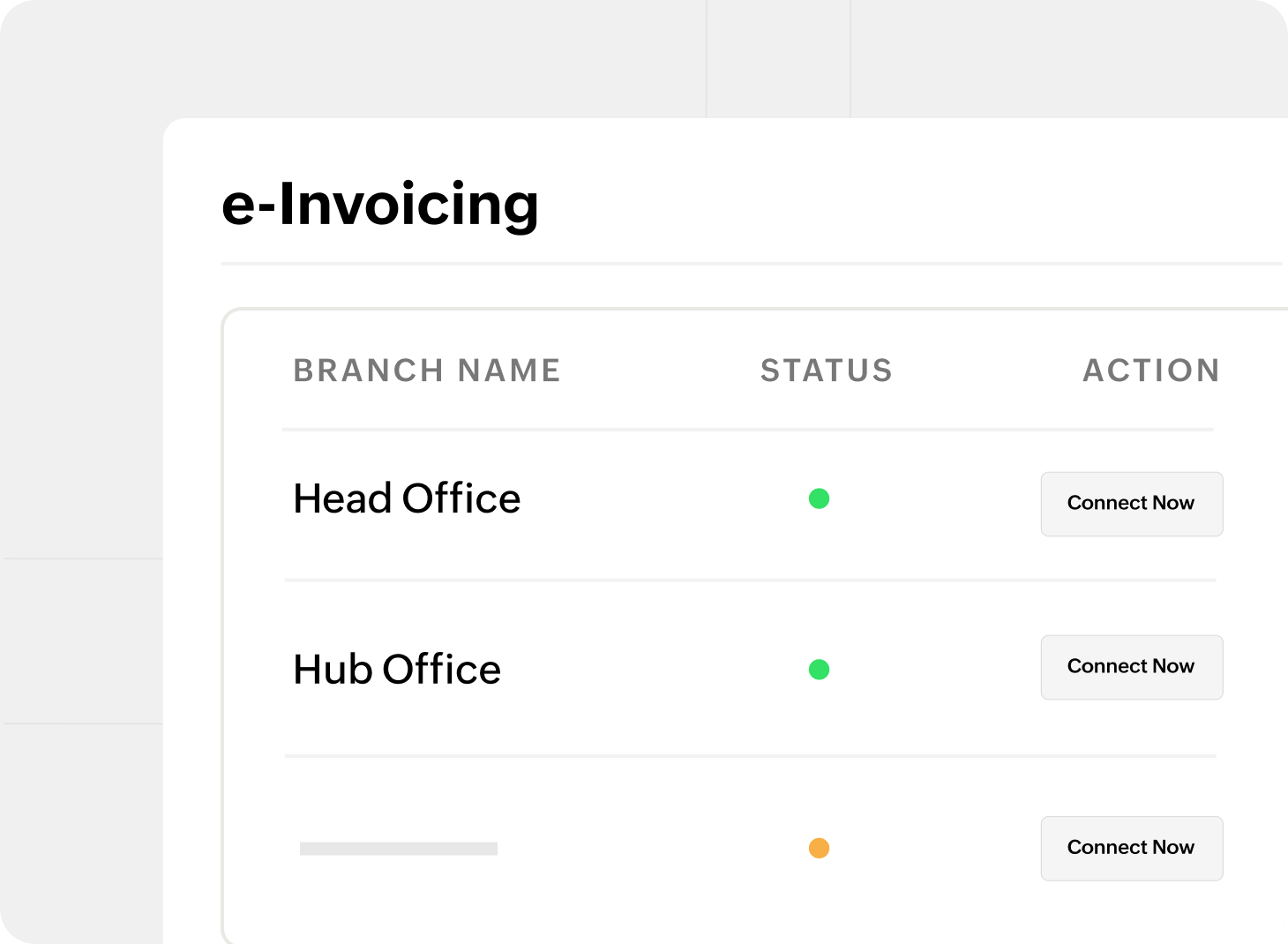The width and height of the screenshot is (1288, 944).
Task: Click the gray placeholder branch name bar
Action: [x=399, y=849]
